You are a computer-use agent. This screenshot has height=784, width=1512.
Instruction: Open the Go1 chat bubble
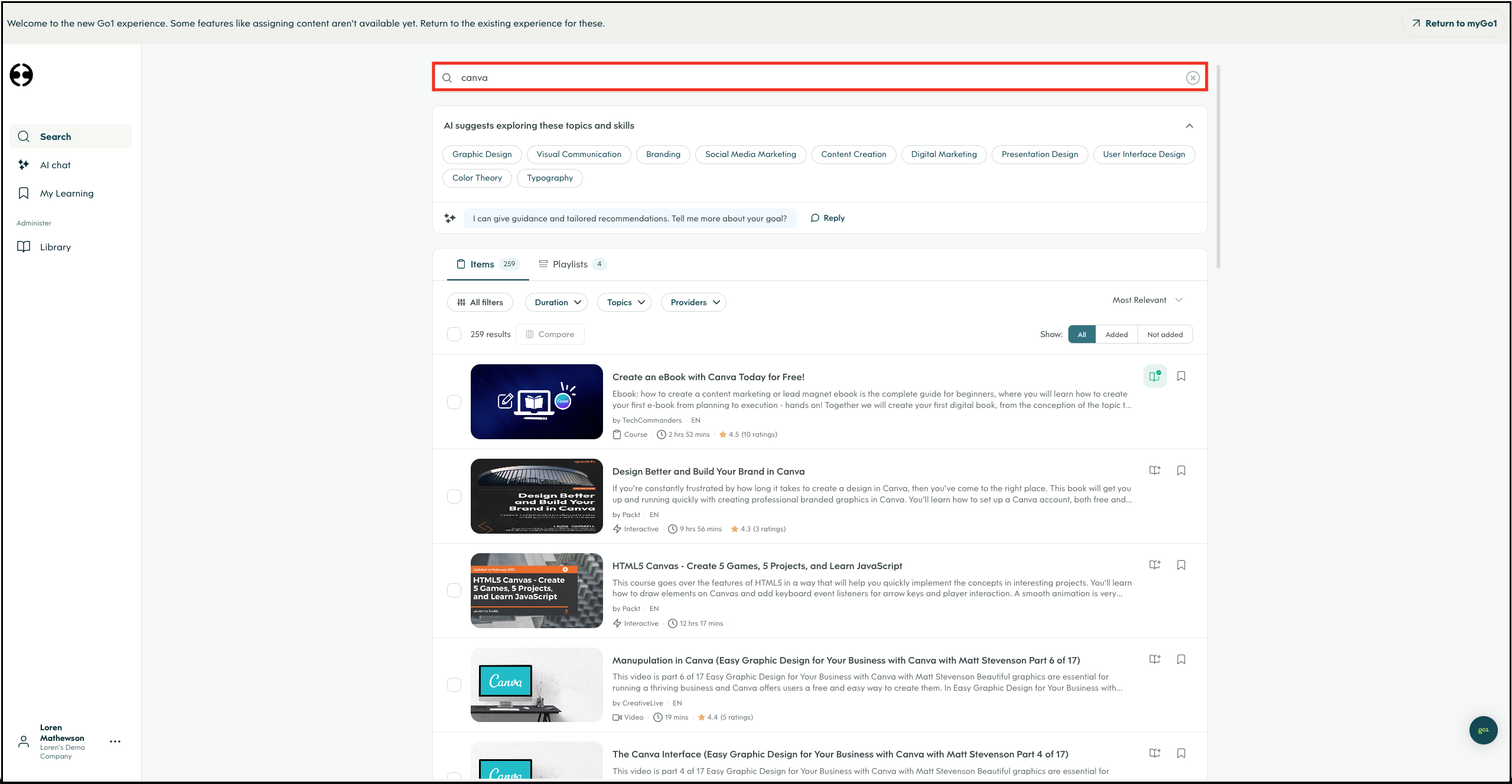(x=1483, y=730)
